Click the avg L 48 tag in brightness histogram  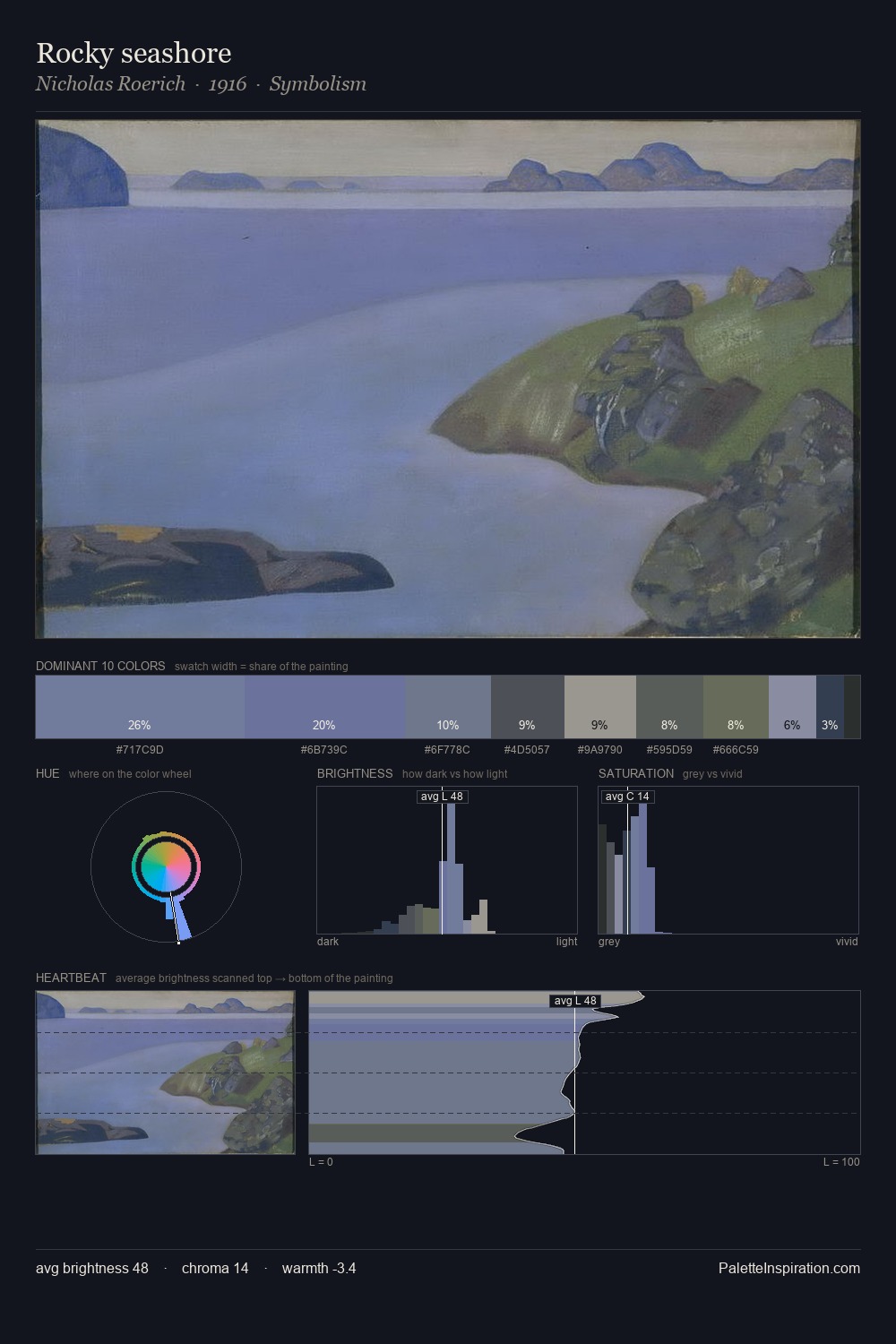coord(442,797)
